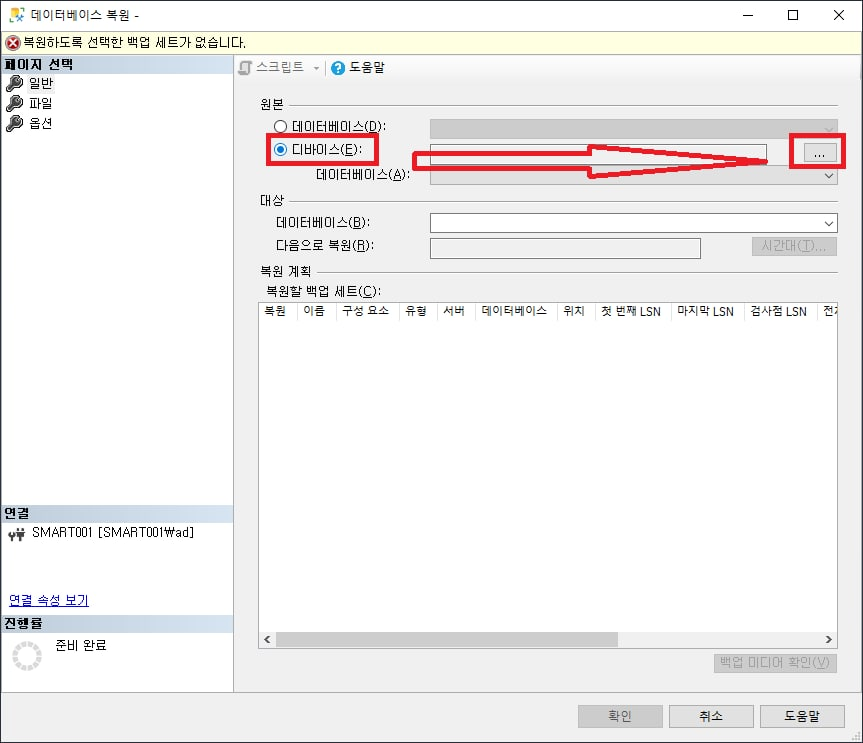Click the scroll right arrow of backup sets
This screenshot has width=863, height=743.
pos(828,640)
